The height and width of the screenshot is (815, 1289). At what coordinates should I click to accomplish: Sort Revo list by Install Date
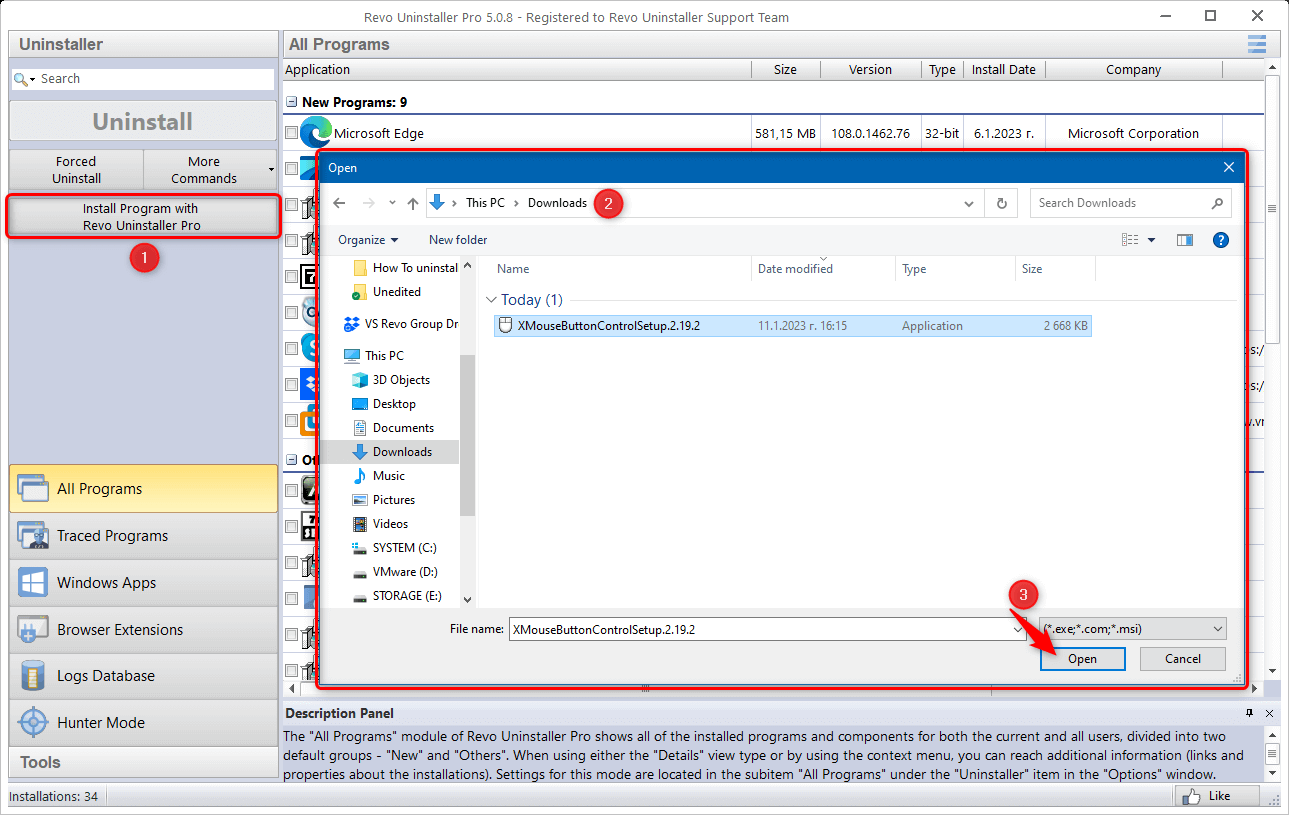[1003, 70]
